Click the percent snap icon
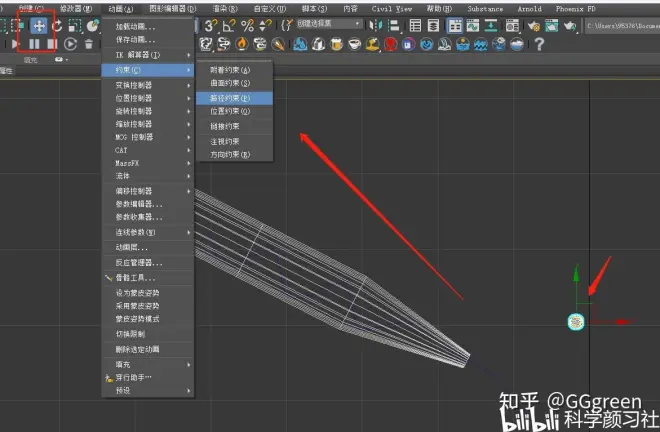This screenshot has width=660, height=432. click(x=247, y=25)
